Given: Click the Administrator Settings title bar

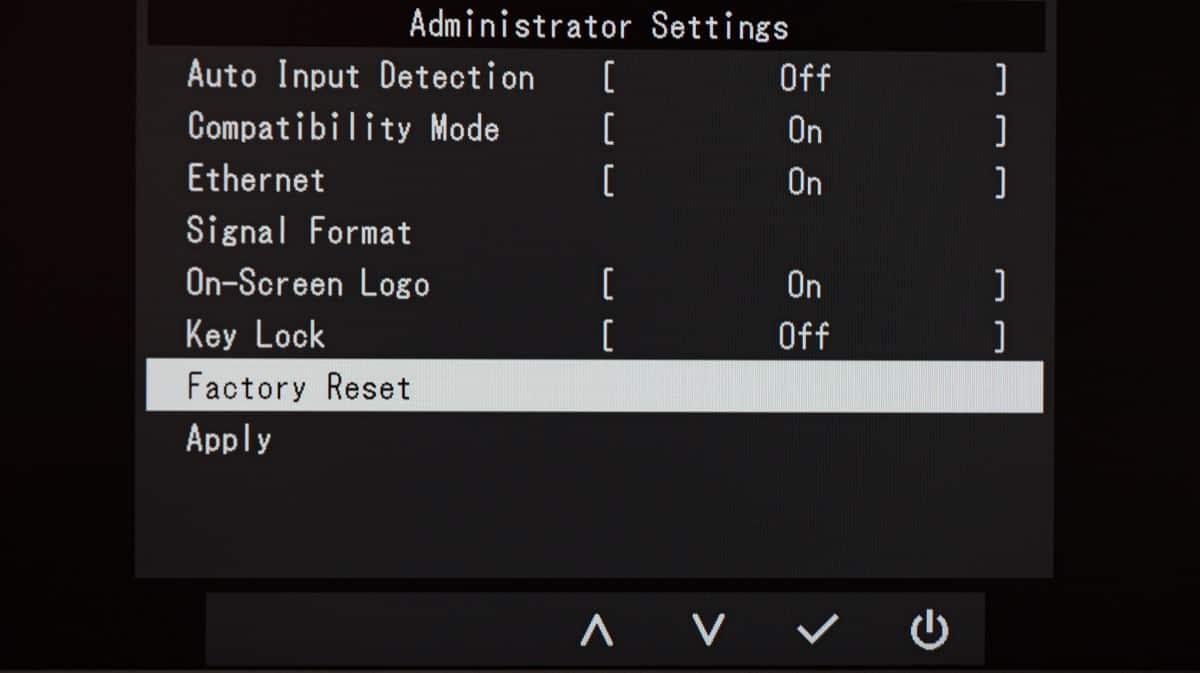Looking at the screenshot, I should 597,26.
